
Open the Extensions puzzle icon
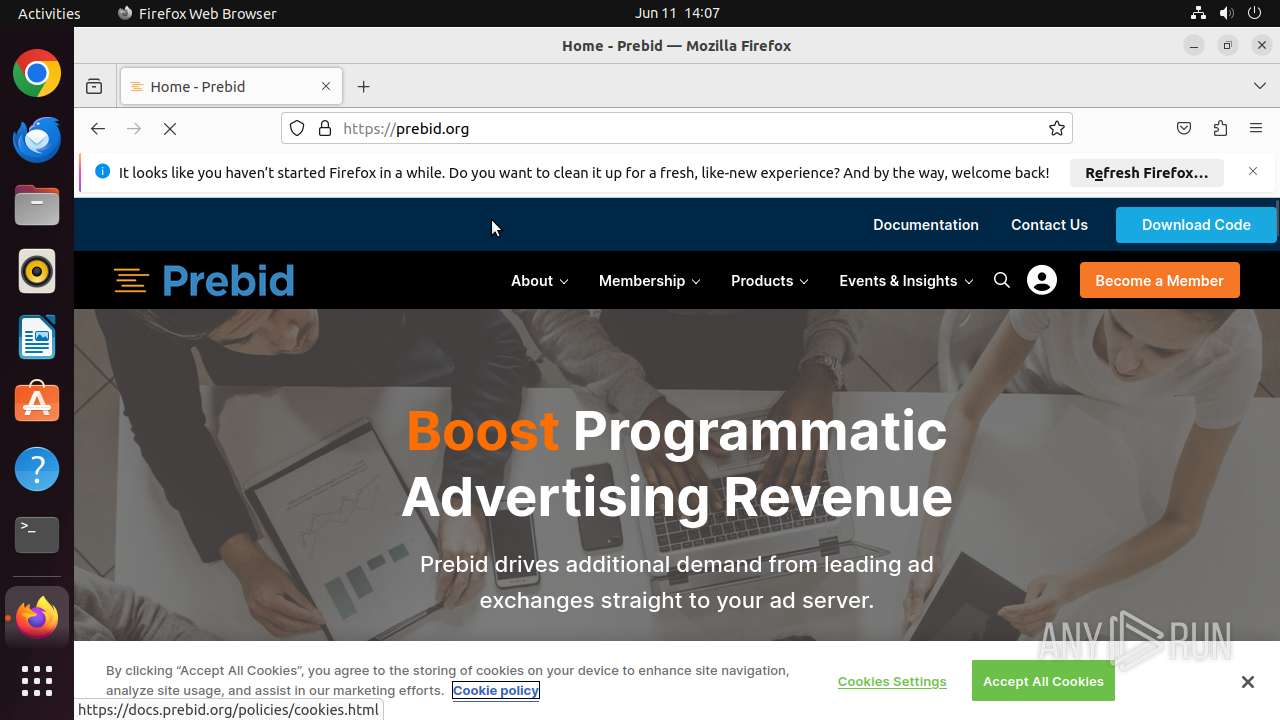pos(1220,128)
